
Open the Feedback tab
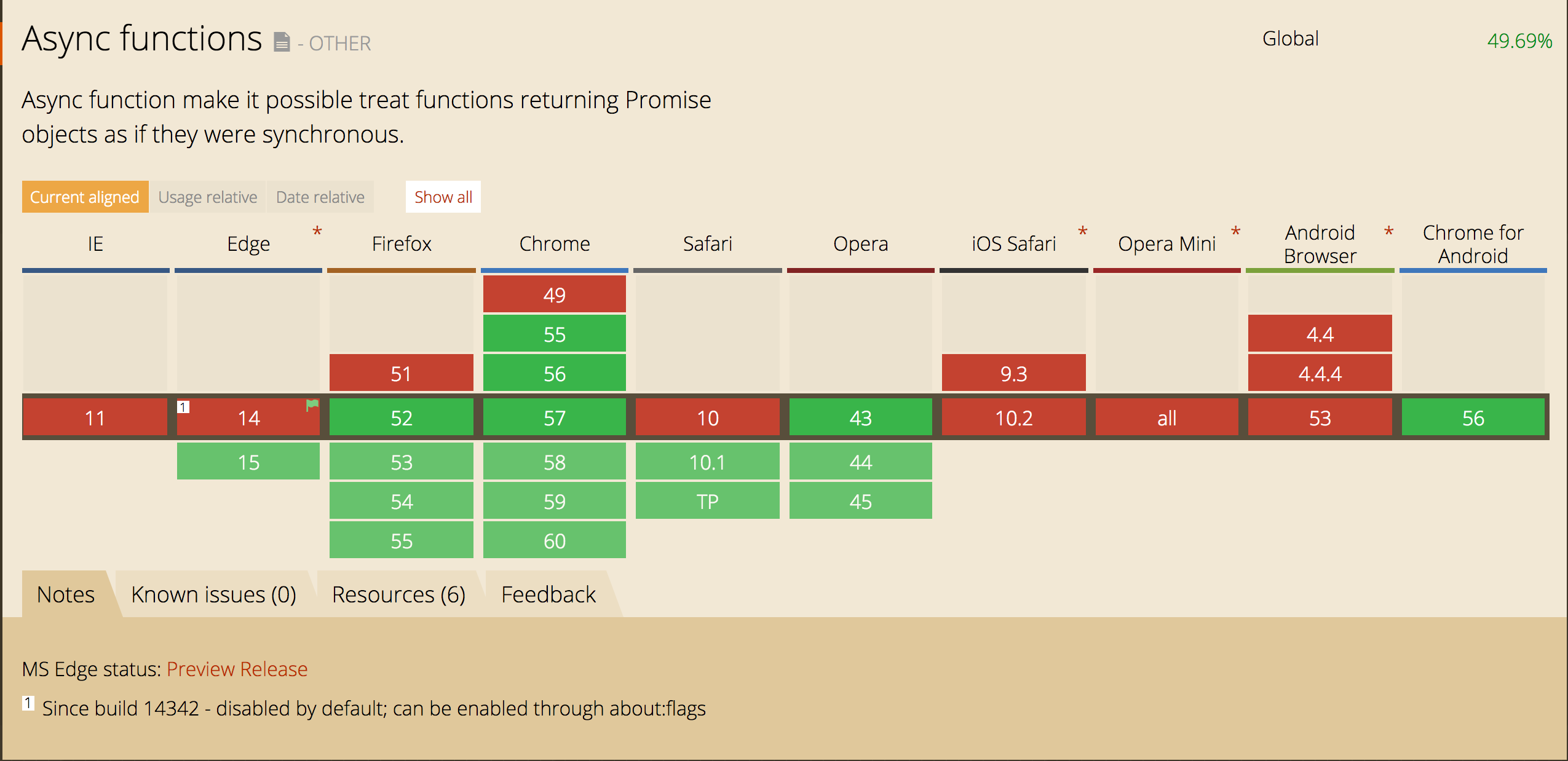(548, 594)
